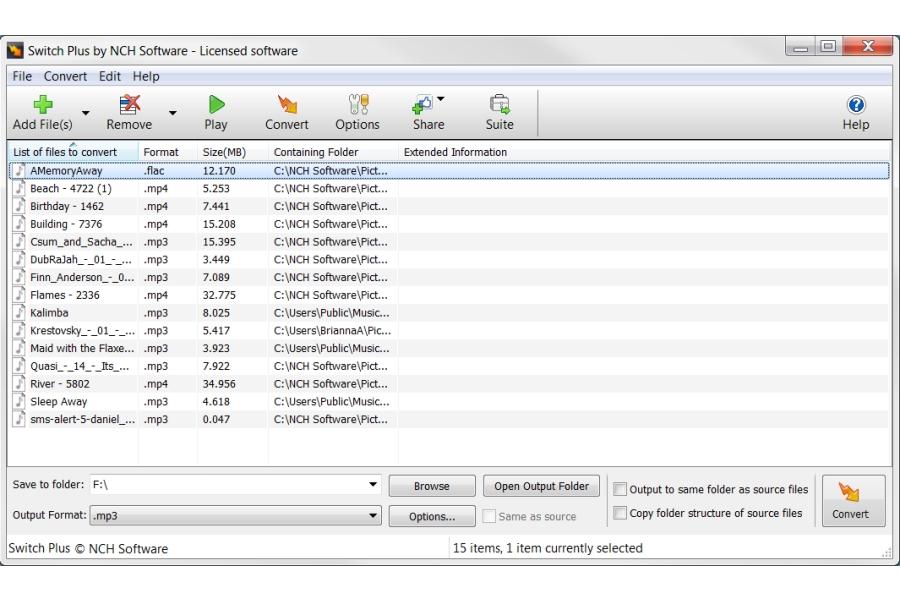Click the Remove toolbar icon

click(x=130, y=104)
